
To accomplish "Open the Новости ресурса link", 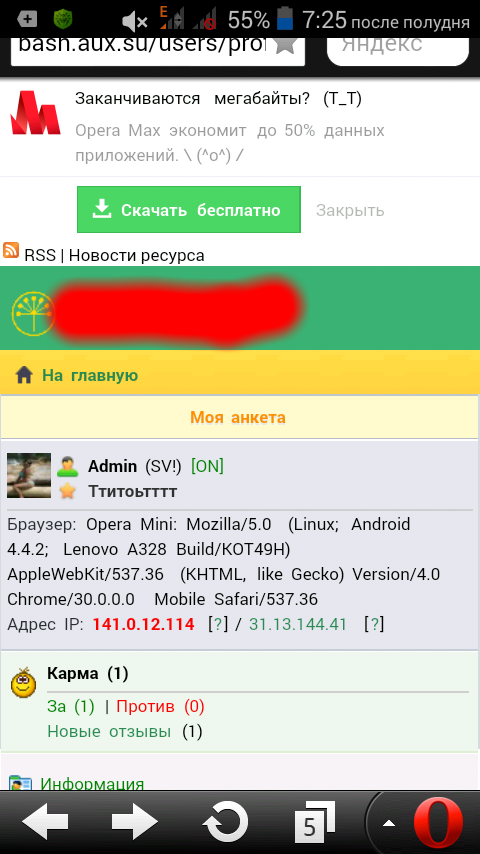I will click(137, 255).
